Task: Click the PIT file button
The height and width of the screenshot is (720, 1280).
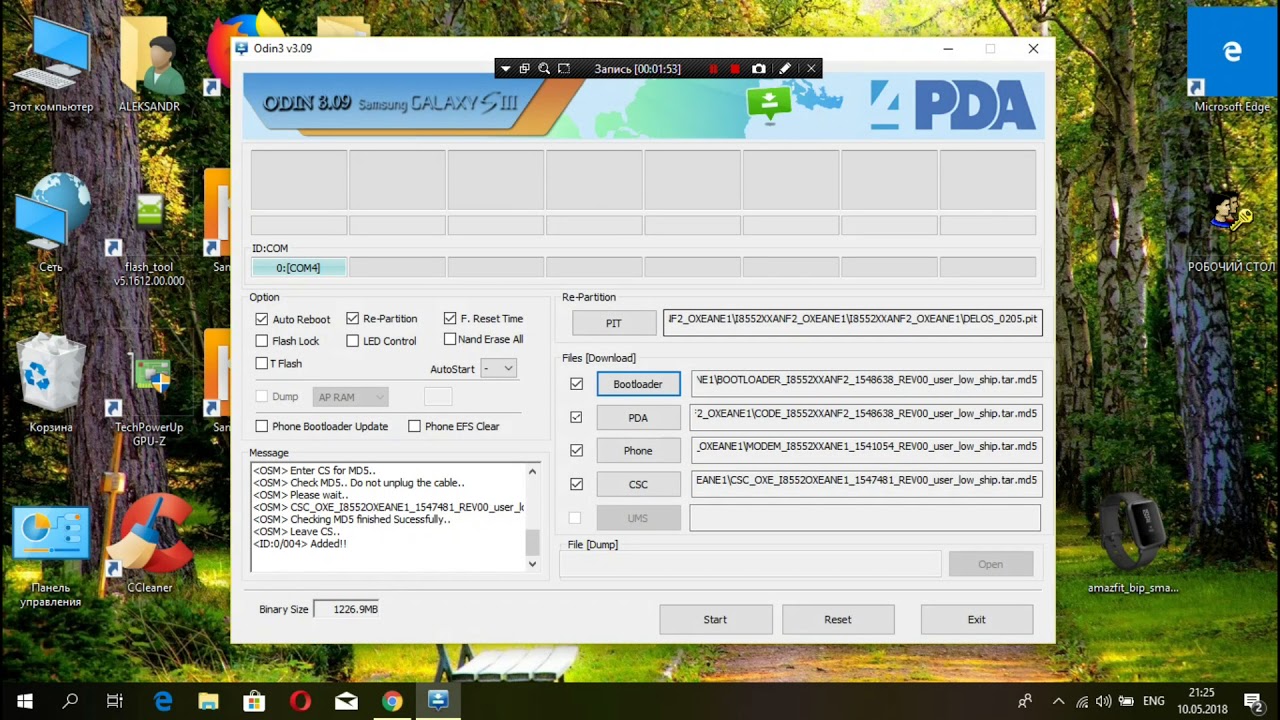Action: point(613,323)
